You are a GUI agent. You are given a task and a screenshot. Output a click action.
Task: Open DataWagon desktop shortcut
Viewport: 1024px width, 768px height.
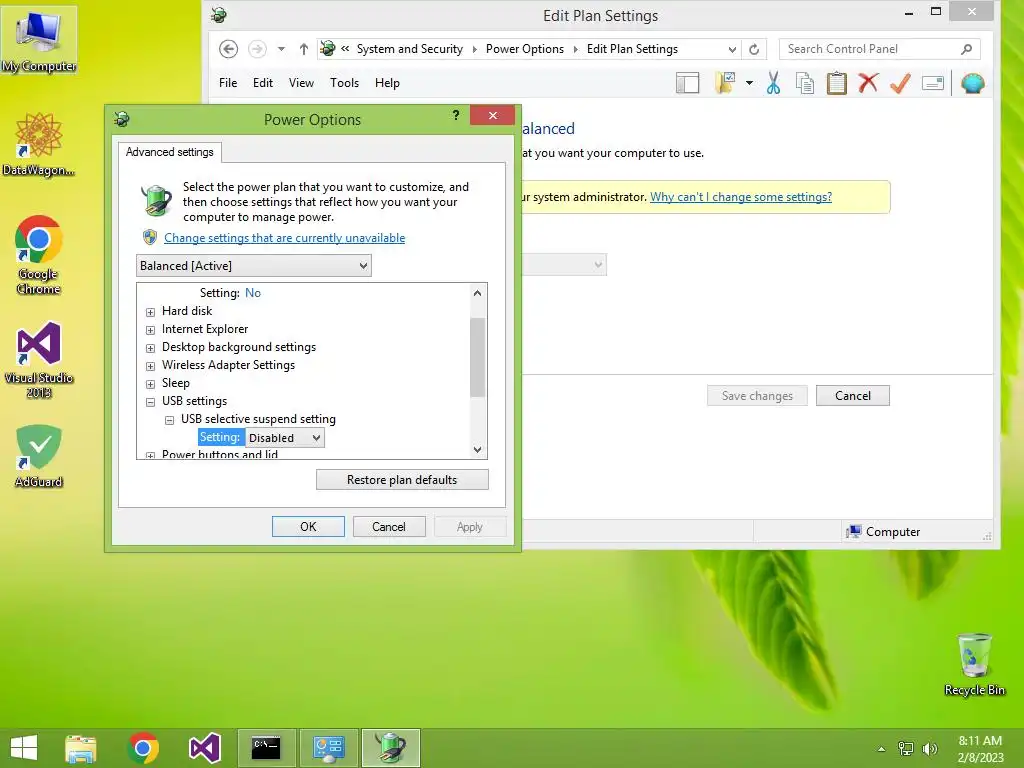[39, 144]
